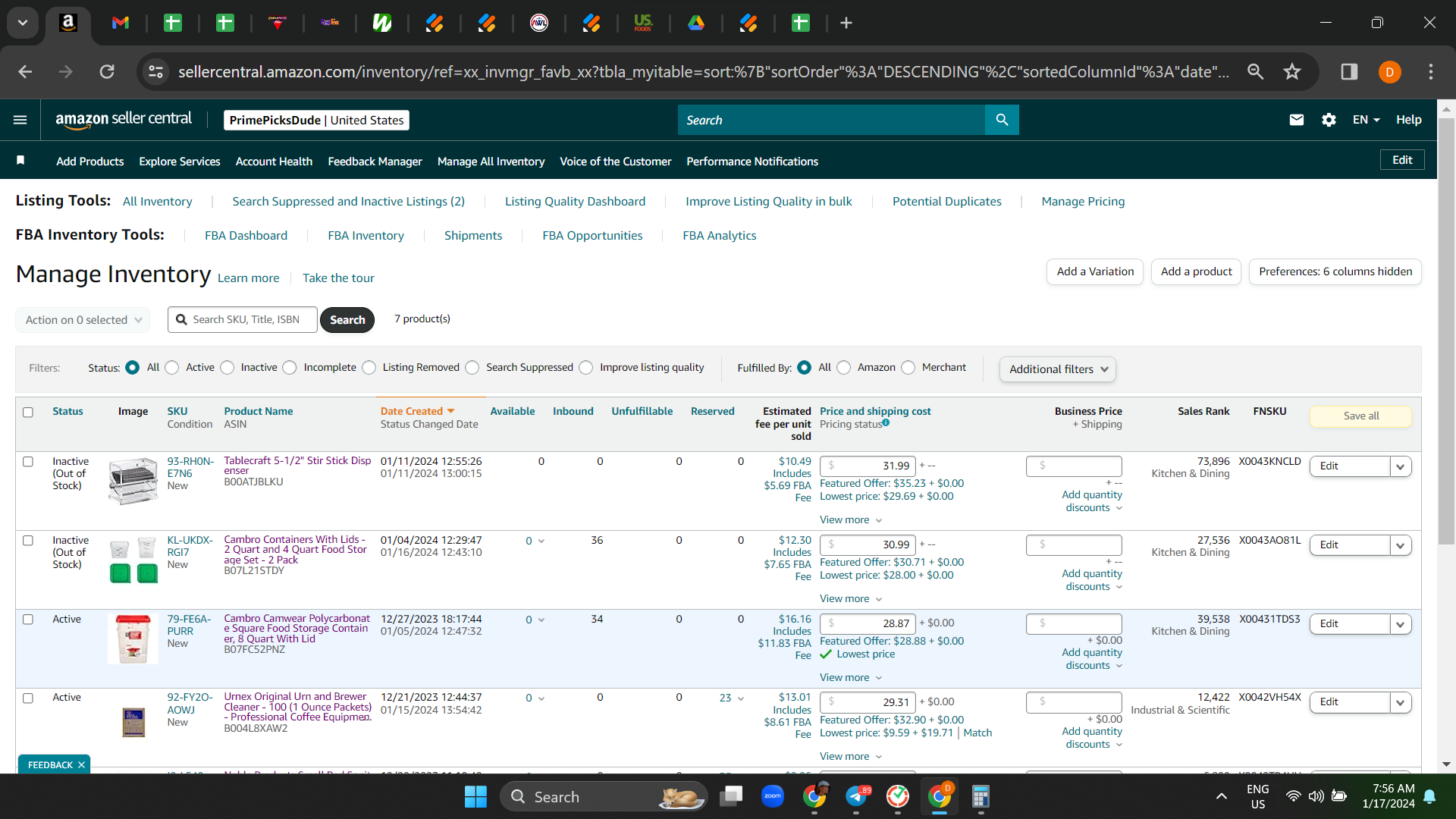Expand View more for the Urnex row
Viewport: 1456px width, 819px height.
click(x=851, y=756)
